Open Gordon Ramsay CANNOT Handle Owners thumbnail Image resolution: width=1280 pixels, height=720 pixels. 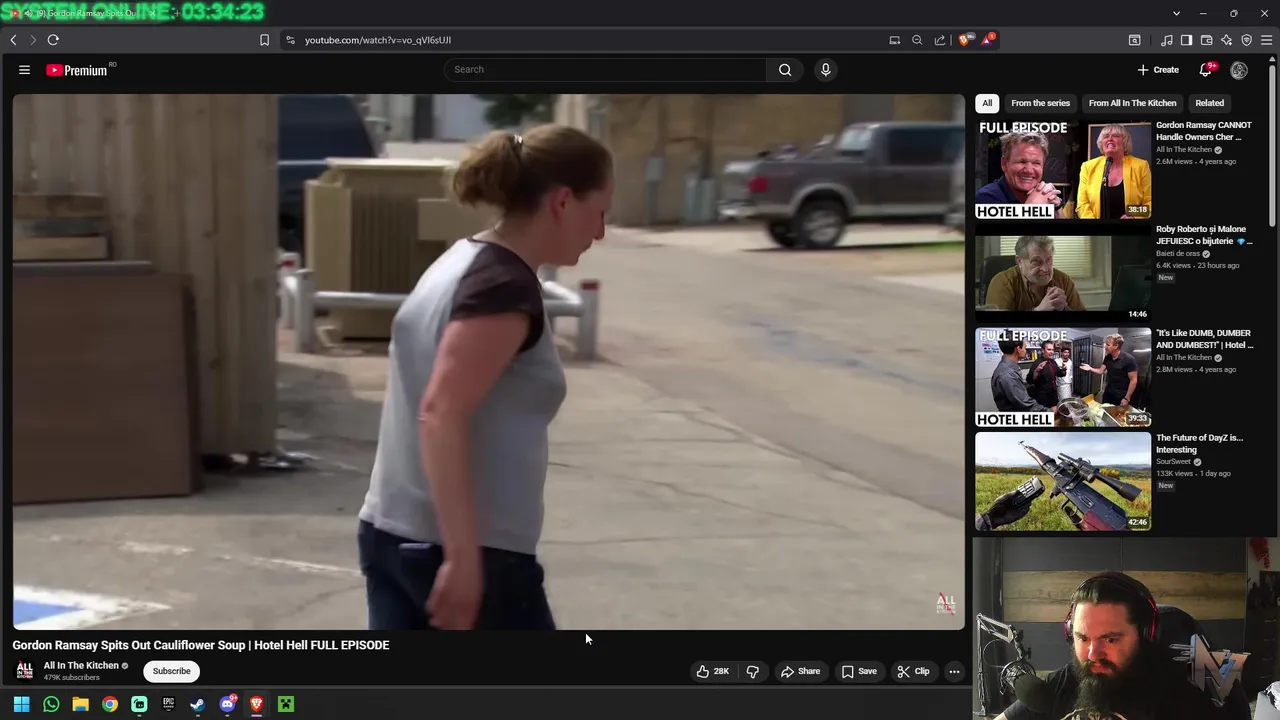click(x=1063, y=169)
